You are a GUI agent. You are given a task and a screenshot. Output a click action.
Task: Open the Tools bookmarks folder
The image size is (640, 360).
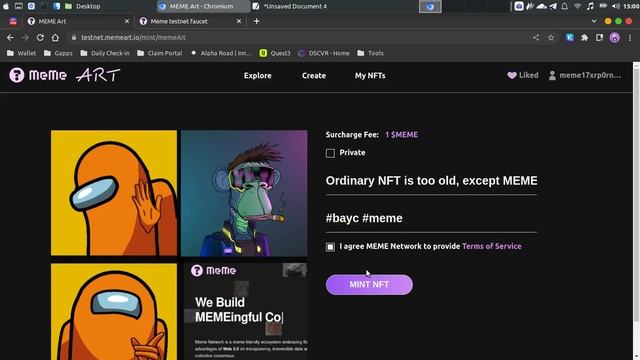coord(371,53)
